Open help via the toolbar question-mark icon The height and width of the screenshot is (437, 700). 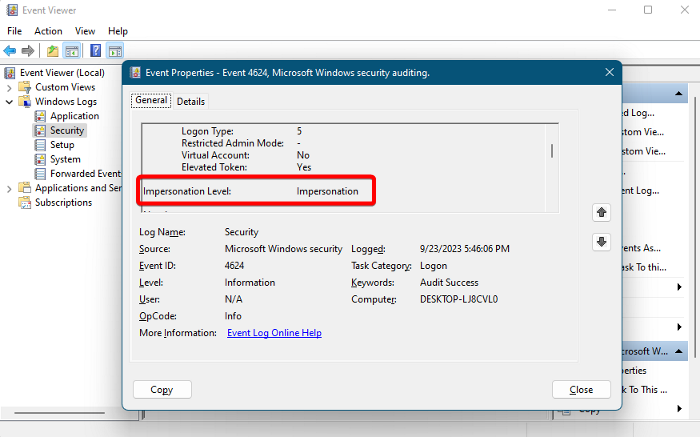(96, 51)
